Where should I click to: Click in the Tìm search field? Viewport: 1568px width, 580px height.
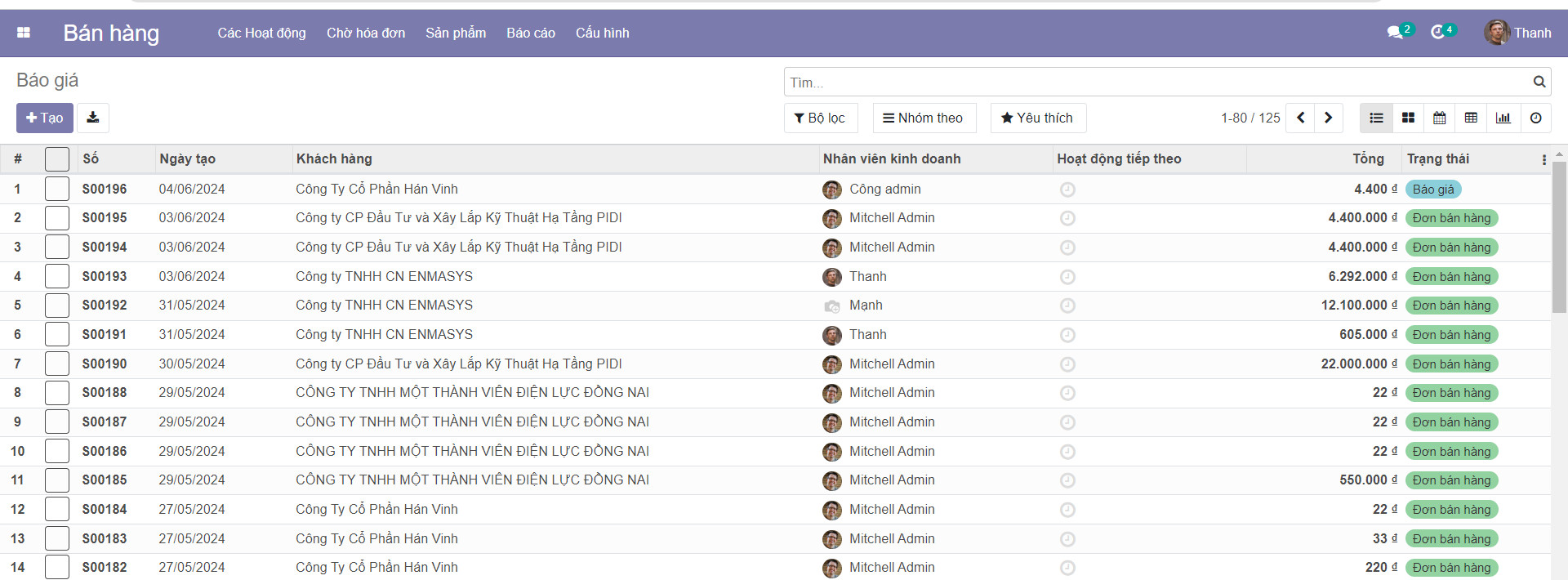click(x=1156, y=82)
